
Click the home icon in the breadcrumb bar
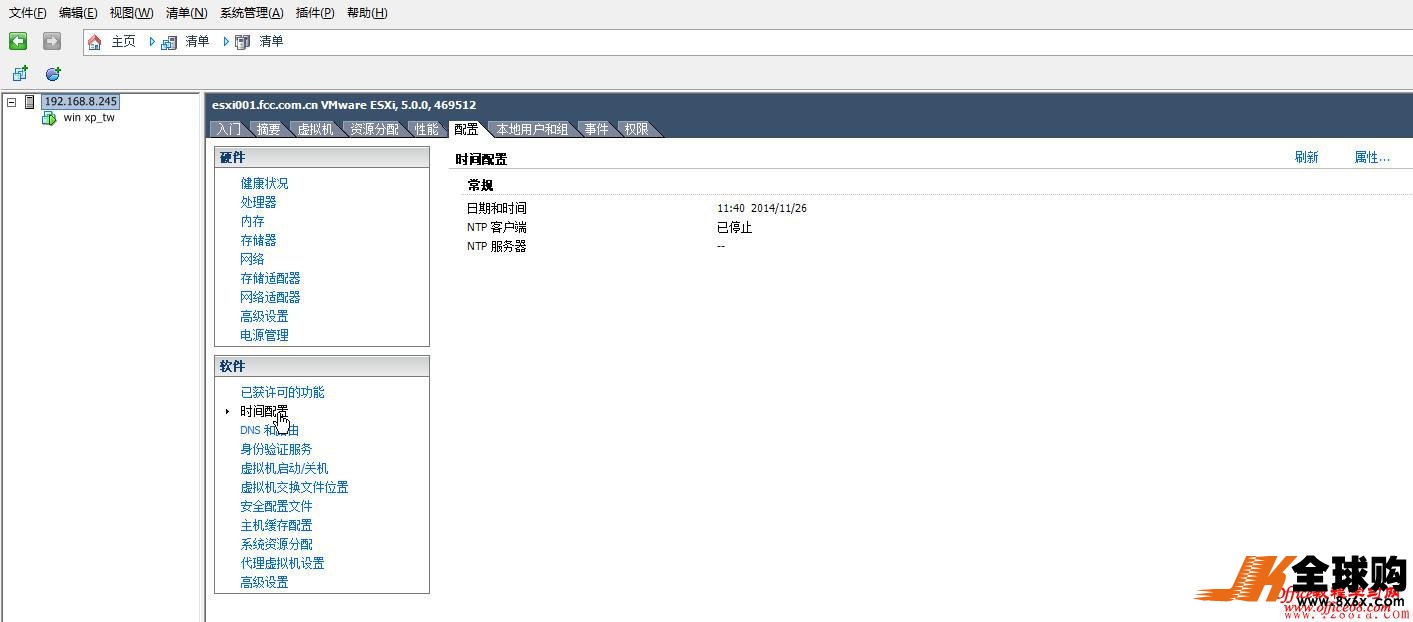pyautogui.click(x=95, y=42)
